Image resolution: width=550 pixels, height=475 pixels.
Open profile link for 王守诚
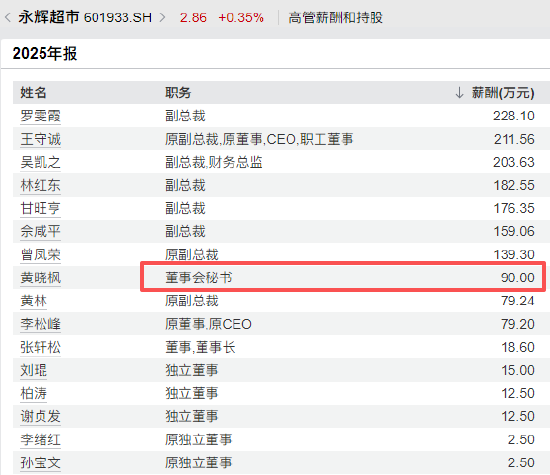click(x=40, y=139)
